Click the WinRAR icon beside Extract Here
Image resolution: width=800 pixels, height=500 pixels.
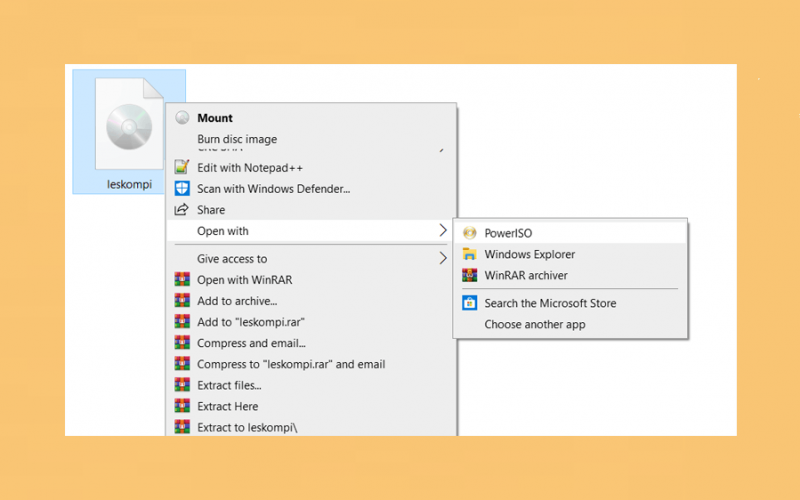tap(182, 406)
